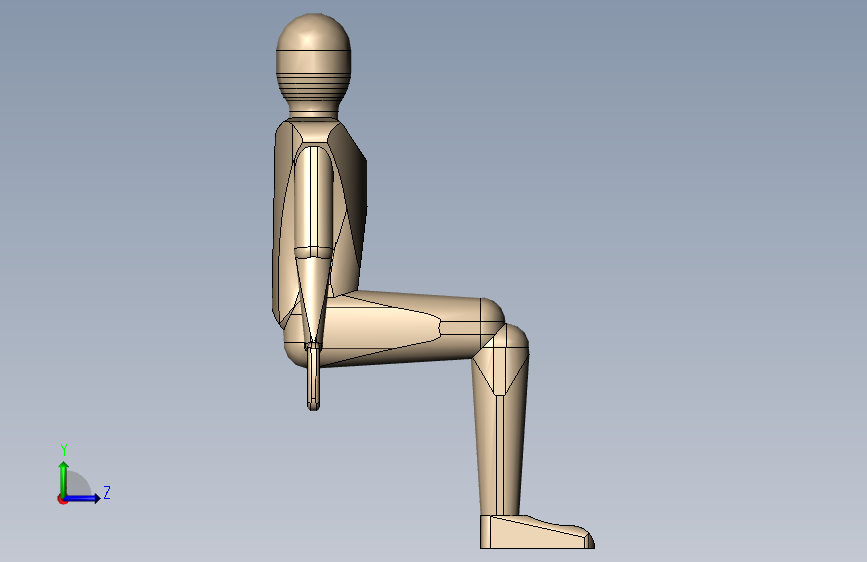Select the mannequin's head
Viewport: 867px width, 562px height.
pyautogui.click(x=314, y=58)
